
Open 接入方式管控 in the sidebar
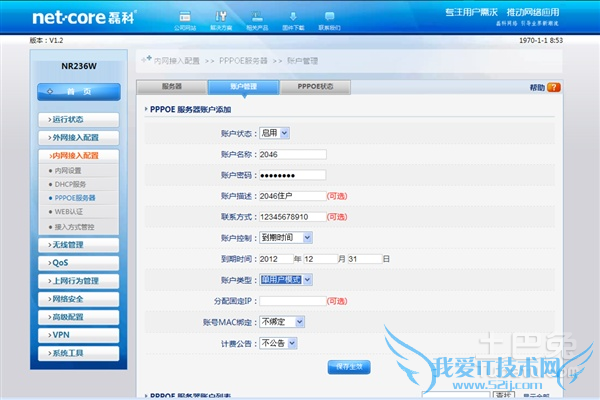(74, 227)
